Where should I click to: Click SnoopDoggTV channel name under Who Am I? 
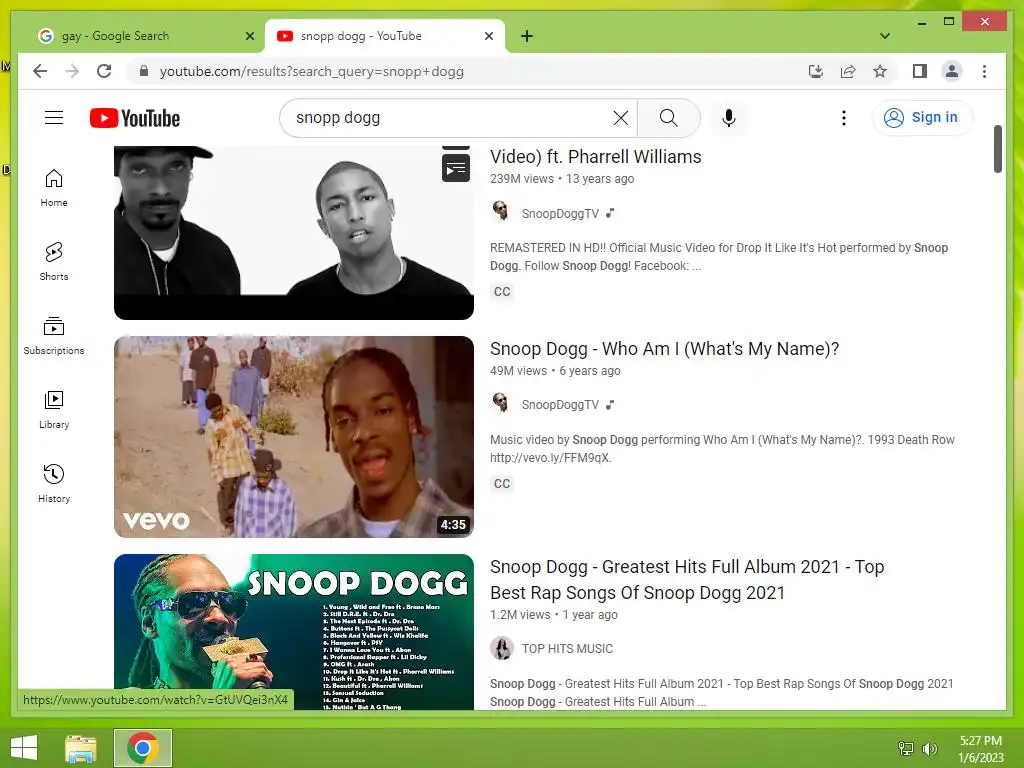point(560,405)
